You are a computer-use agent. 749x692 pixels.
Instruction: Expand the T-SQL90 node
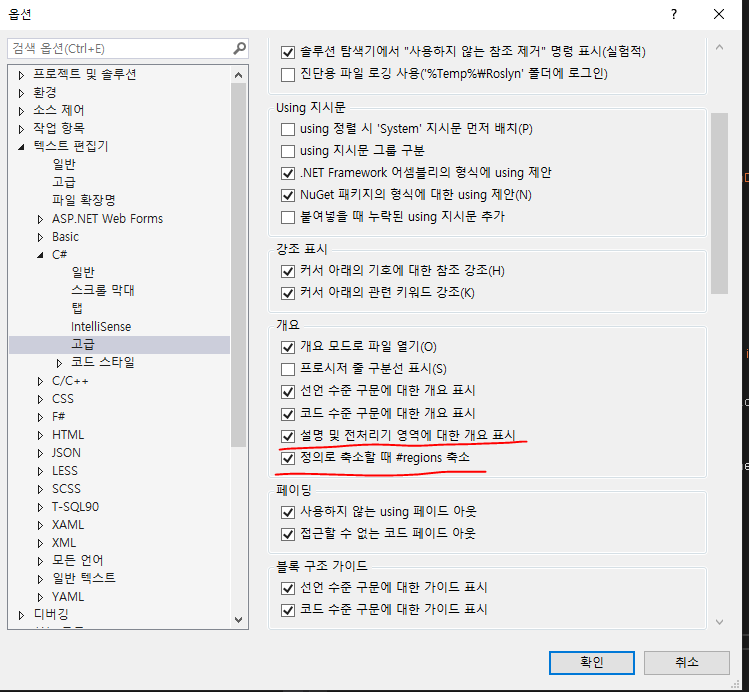(40, 507)
